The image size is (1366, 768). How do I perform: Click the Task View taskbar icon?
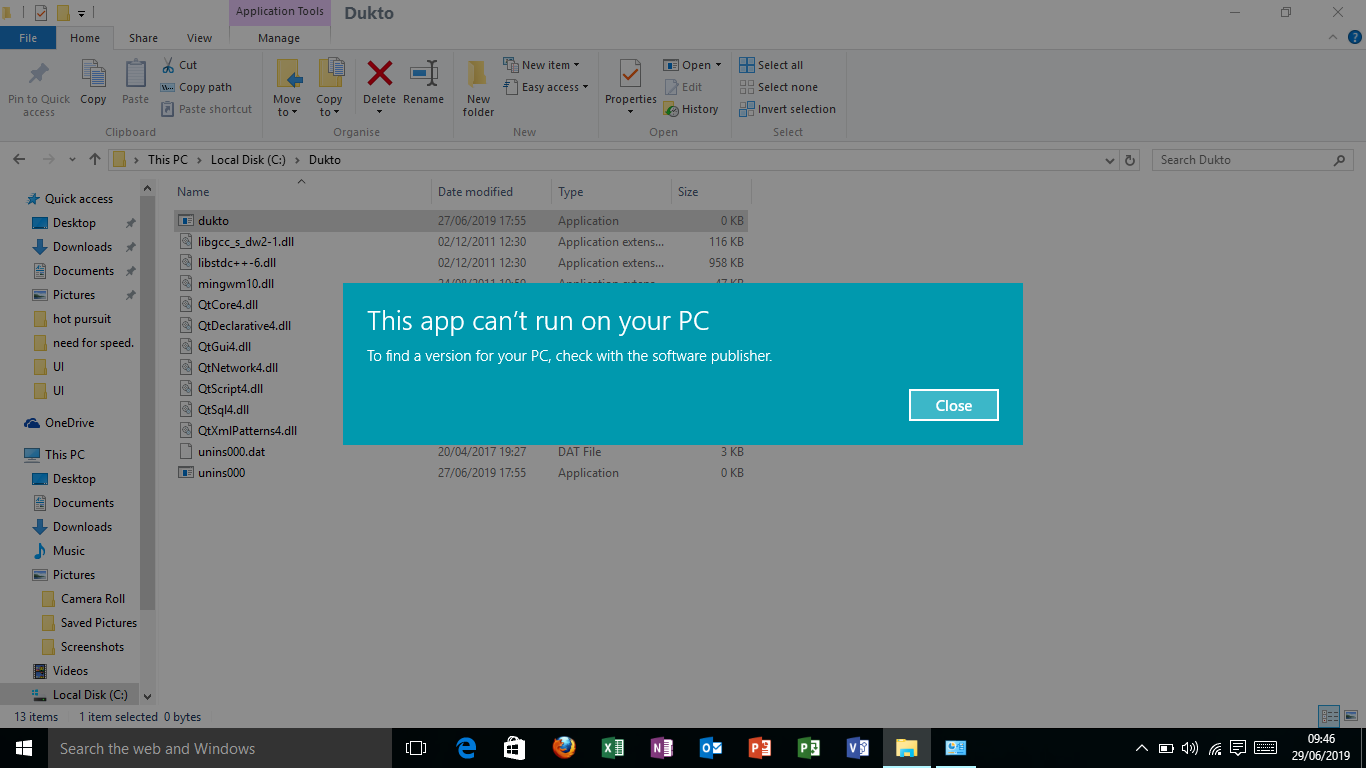click(x=416, y=748)
